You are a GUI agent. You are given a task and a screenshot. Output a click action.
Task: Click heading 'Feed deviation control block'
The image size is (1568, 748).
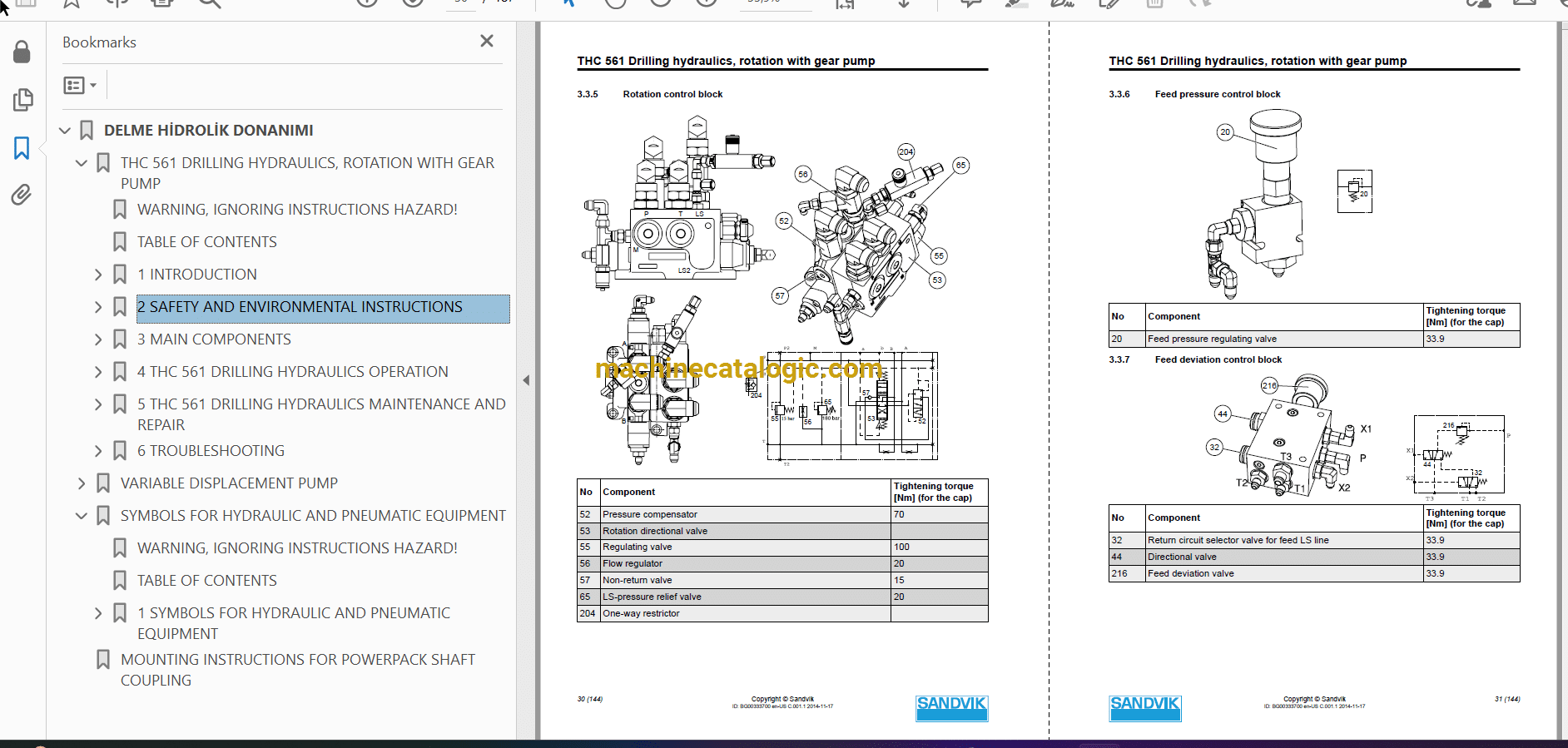[1218, 359]
